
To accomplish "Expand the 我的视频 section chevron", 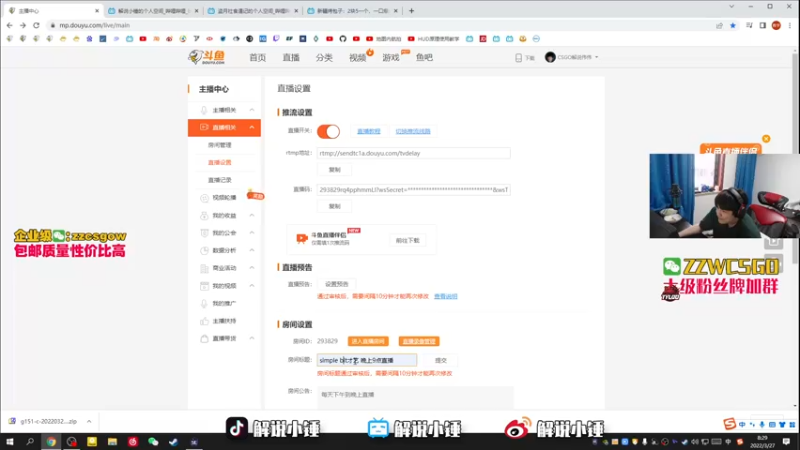I will pyautogui.click(x=252, y=286).
